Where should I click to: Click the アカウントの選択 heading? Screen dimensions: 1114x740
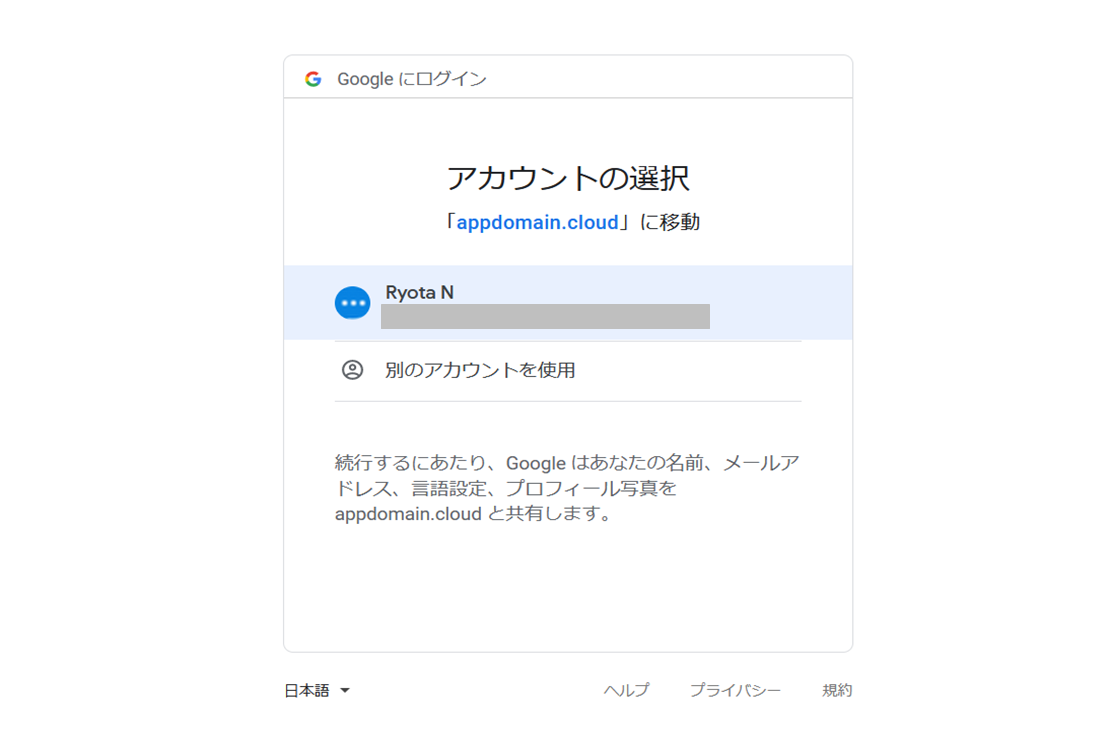coord(567,179)
